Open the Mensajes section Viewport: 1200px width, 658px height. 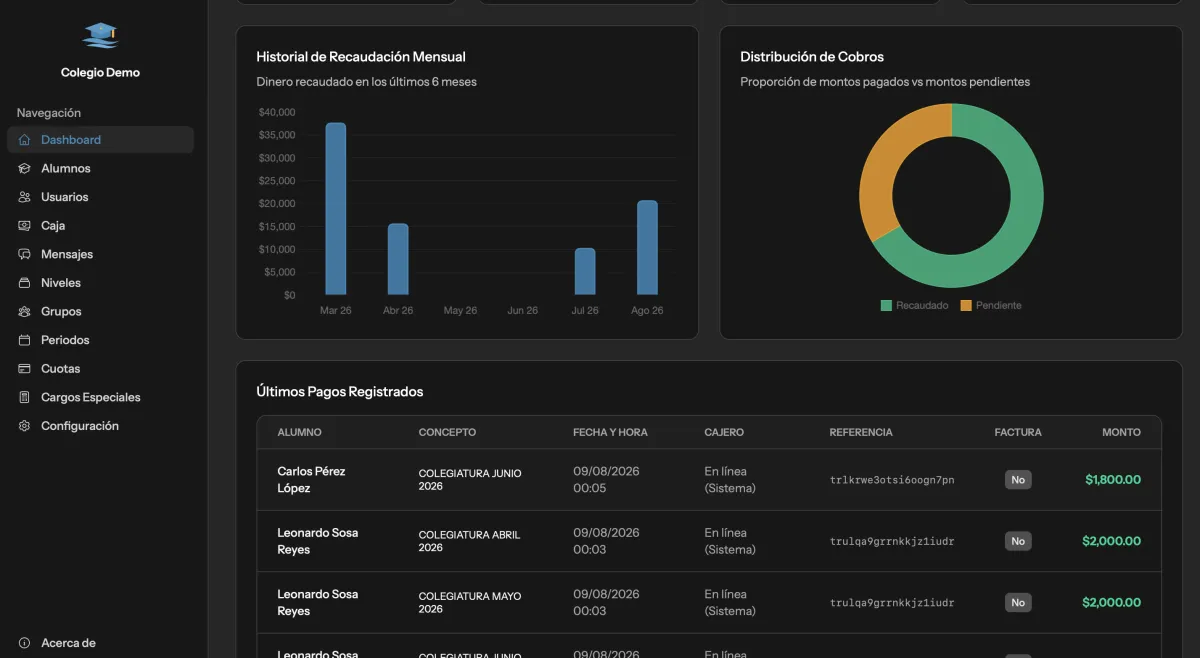tap(100, 254)
